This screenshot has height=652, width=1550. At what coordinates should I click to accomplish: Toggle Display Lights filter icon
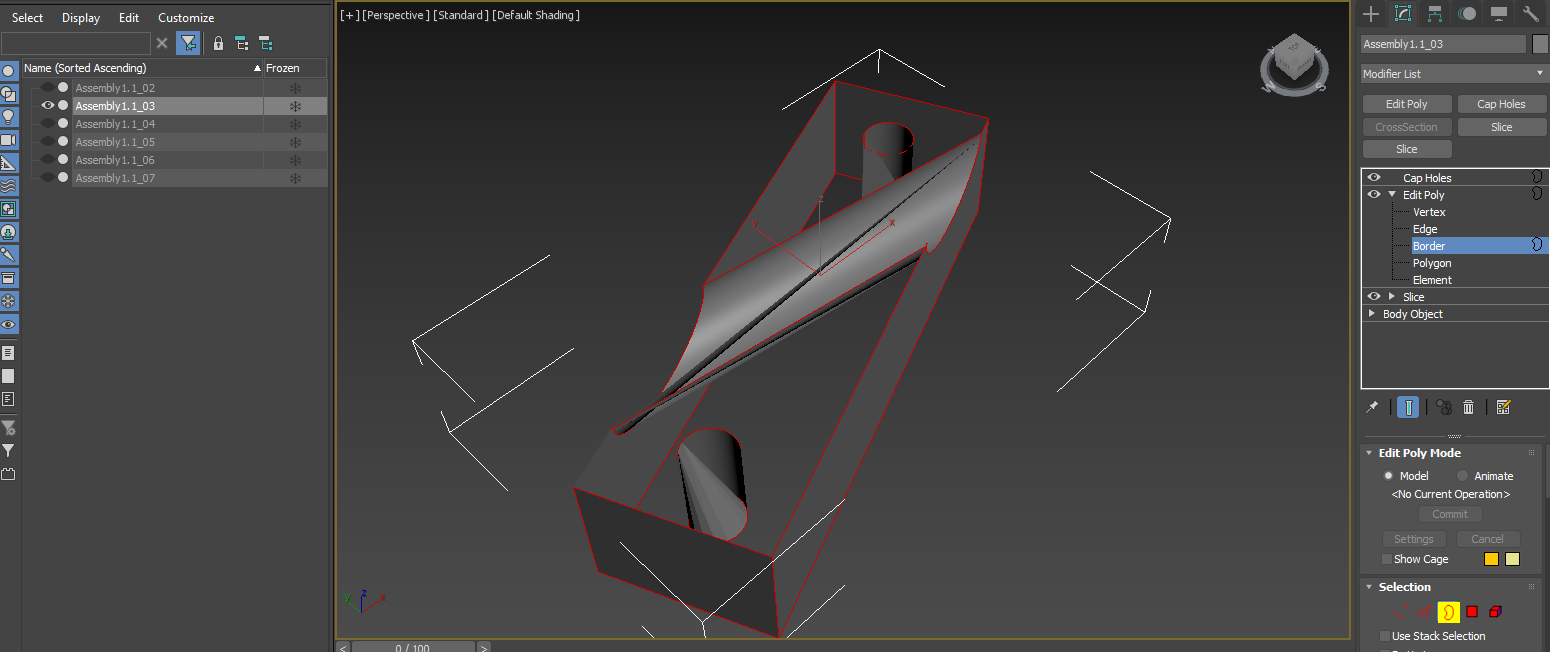click(9, 117)
